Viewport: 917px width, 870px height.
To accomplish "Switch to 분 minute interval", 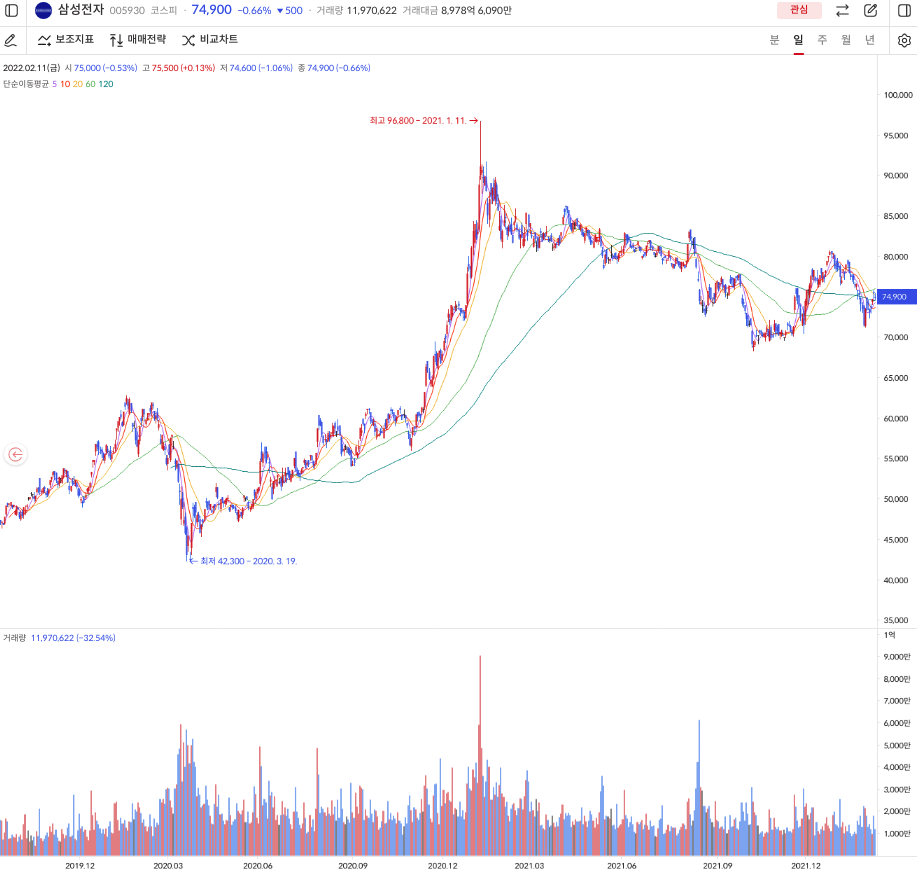I will click(774, 40).
